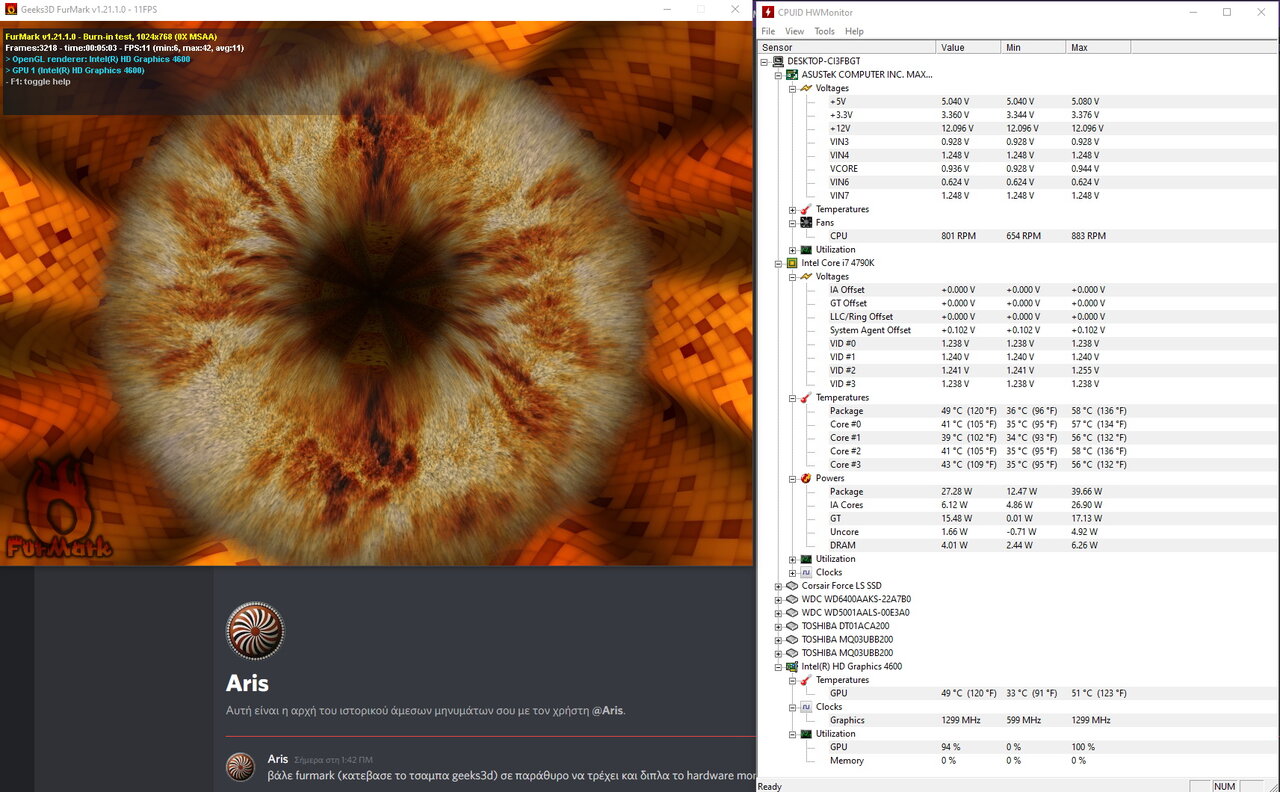Click the ASUSTeK motherboard icon
1280x792 pixels.
pos(792,75)
